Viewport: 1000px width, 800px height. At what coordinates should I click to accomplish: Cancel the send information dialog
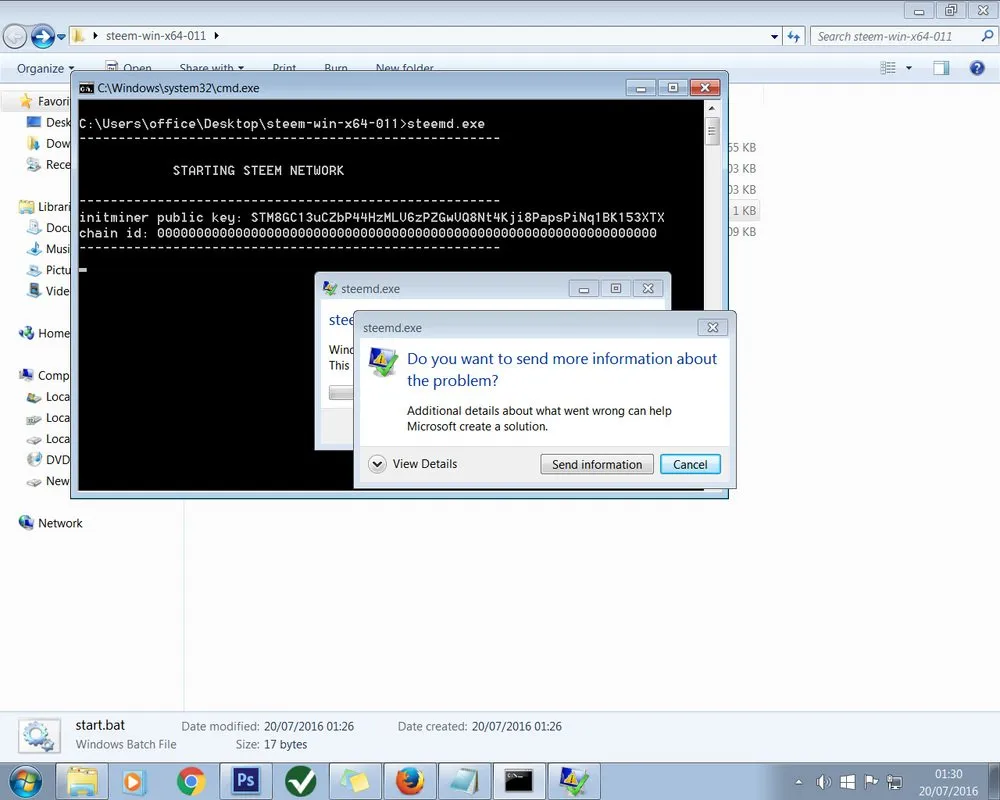tap(690, 464)
